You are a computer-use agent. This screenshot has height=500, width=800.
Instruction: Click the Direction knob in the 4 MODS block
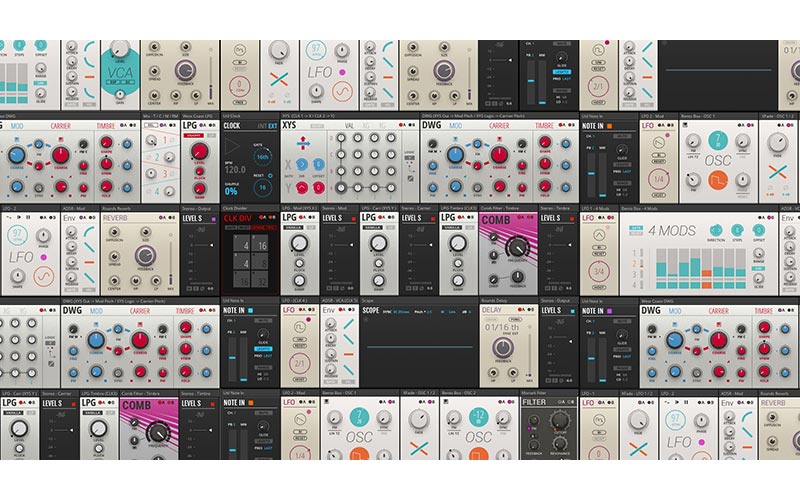(x=716, y=230)
